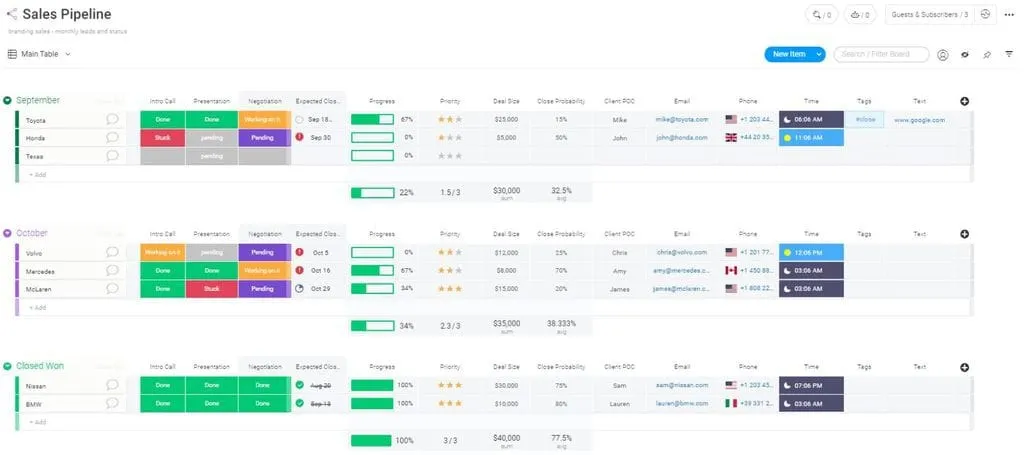Open the conversation bubble for BMW
Viewport: 1024px width, 455px height.
[x=112, y=403]
